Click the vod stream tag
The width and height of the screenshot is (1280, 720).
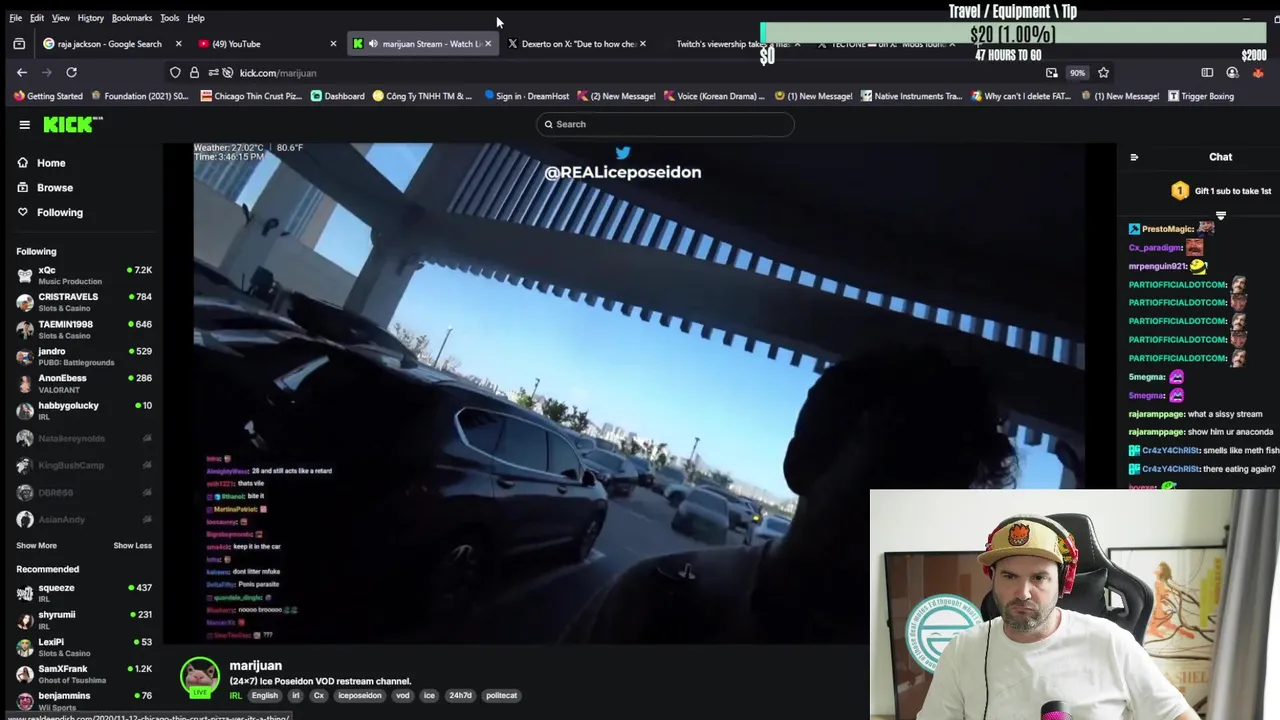tap(402, 695)
